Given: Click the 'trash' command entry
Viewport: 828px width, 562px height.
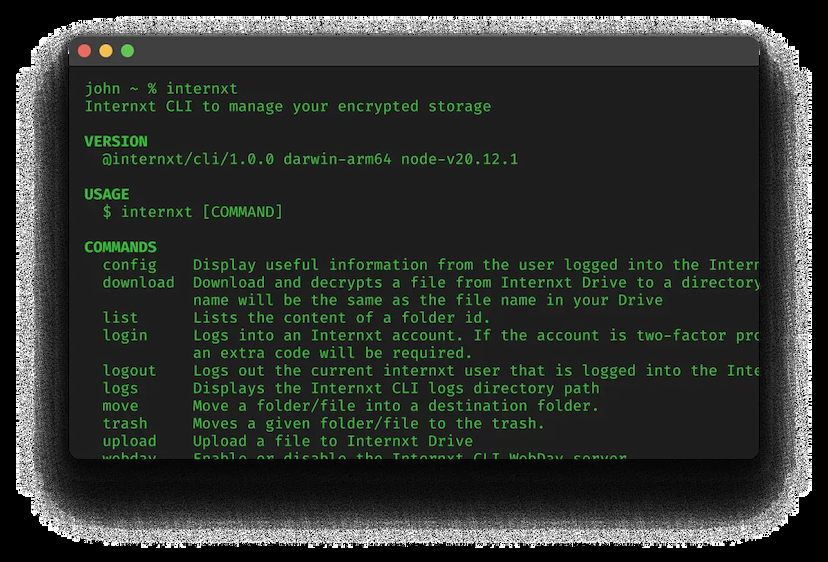Looking at the screenshot, I should pyautogui.click(x=125, y=423).
